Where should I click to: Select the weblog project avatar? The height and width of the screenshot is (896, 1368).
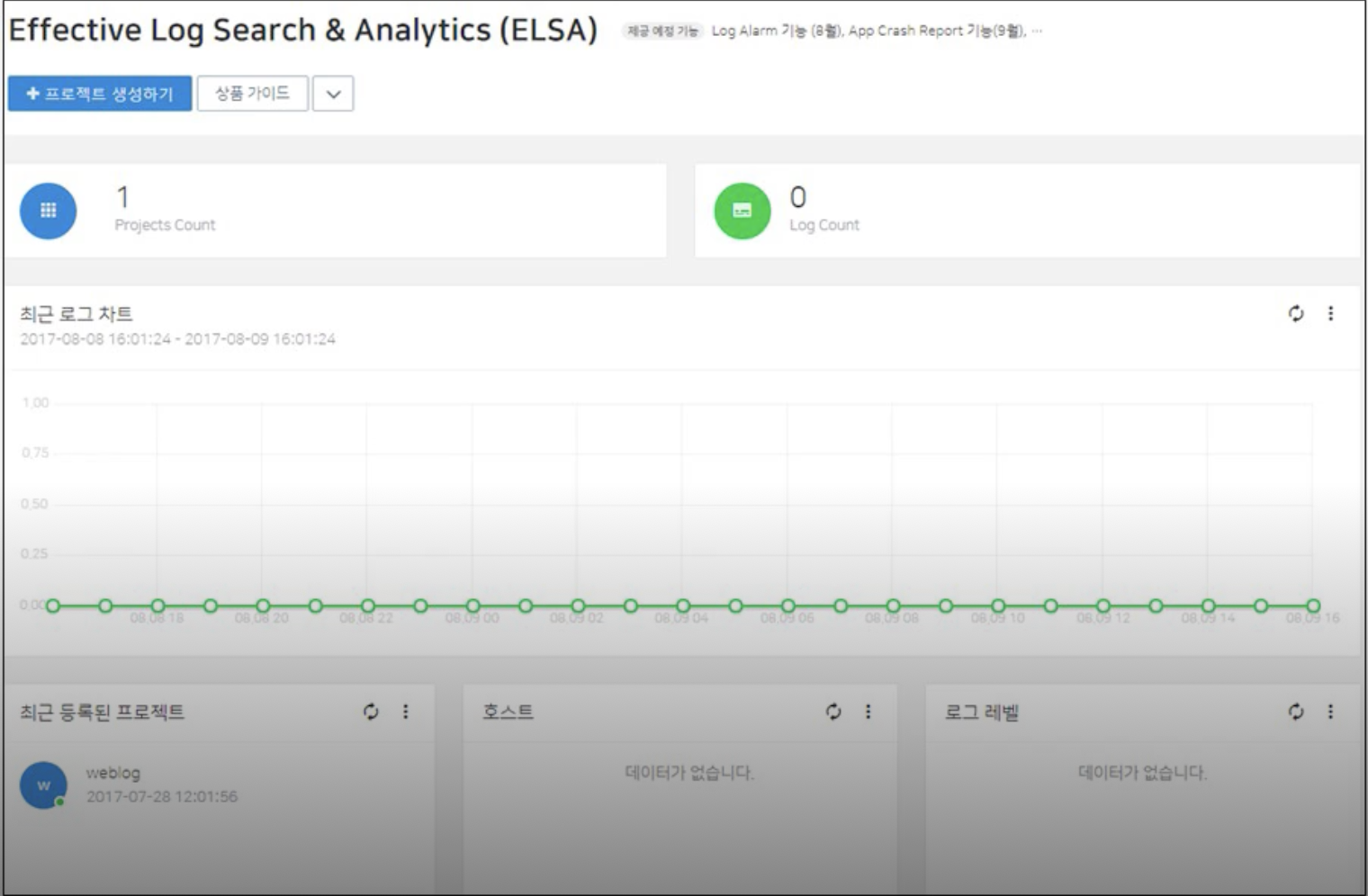click(43, 785)
